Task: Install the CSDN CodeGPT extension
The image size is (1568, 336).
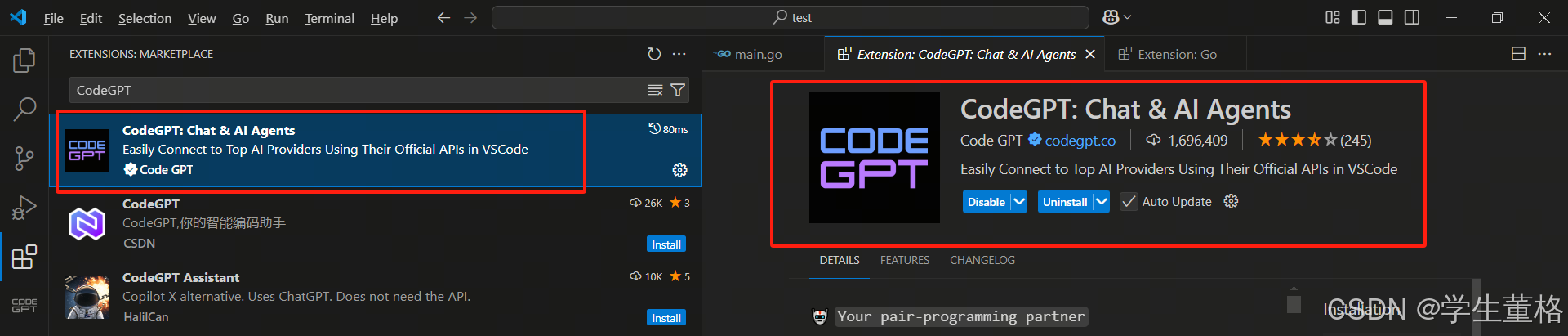Action: (x=666, y=244)
